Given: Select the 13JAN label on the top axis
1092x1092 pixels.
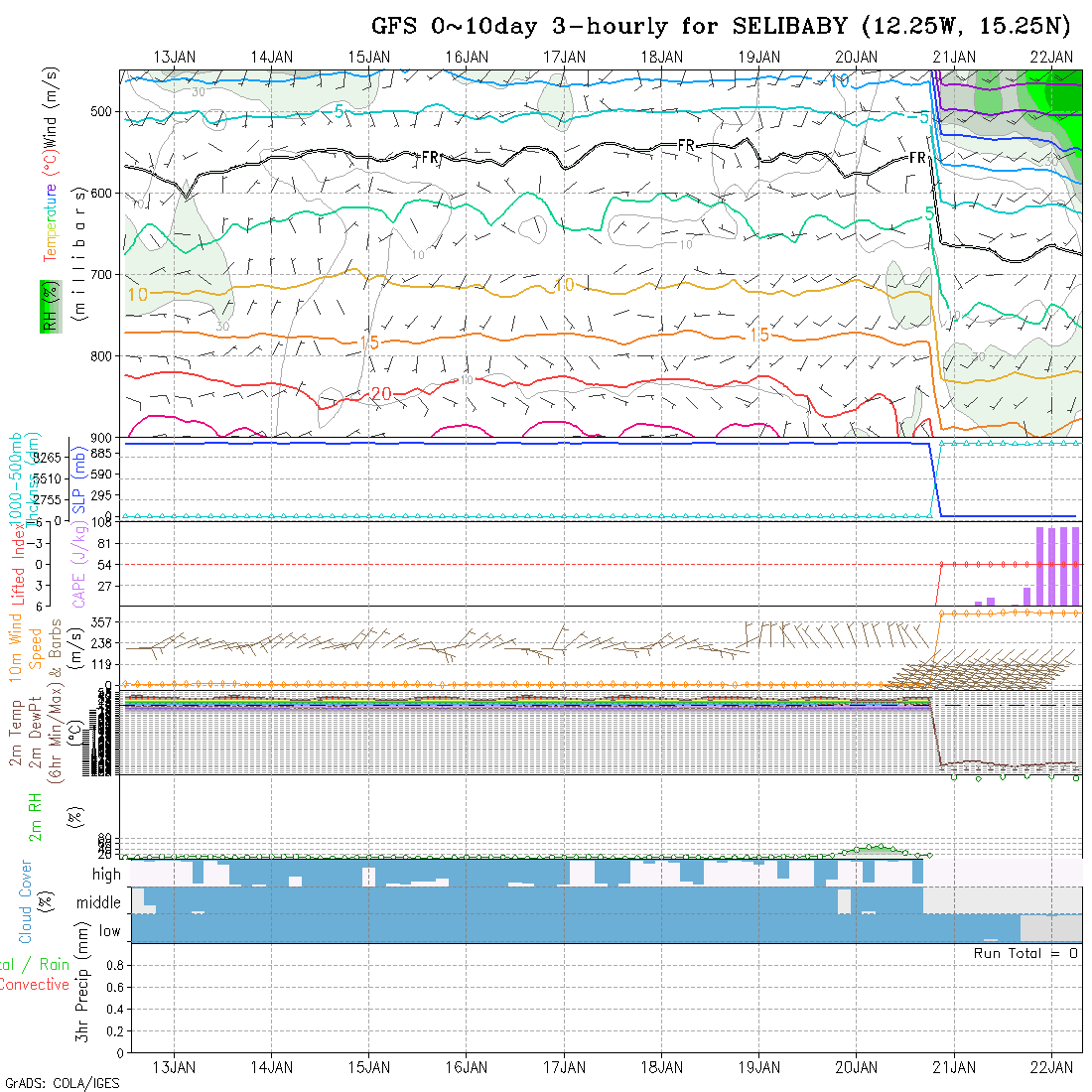Looking at the screenshot, I should click(175, 57).
